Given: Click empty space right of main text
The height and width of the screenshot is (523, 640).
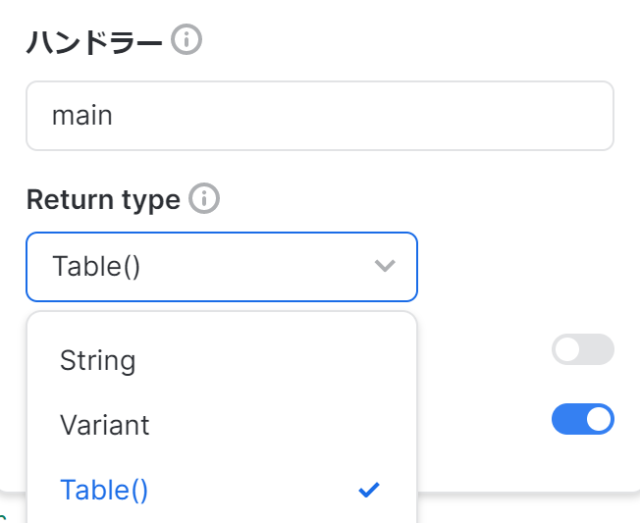Looking at the screenshot, I should point(400,116).
